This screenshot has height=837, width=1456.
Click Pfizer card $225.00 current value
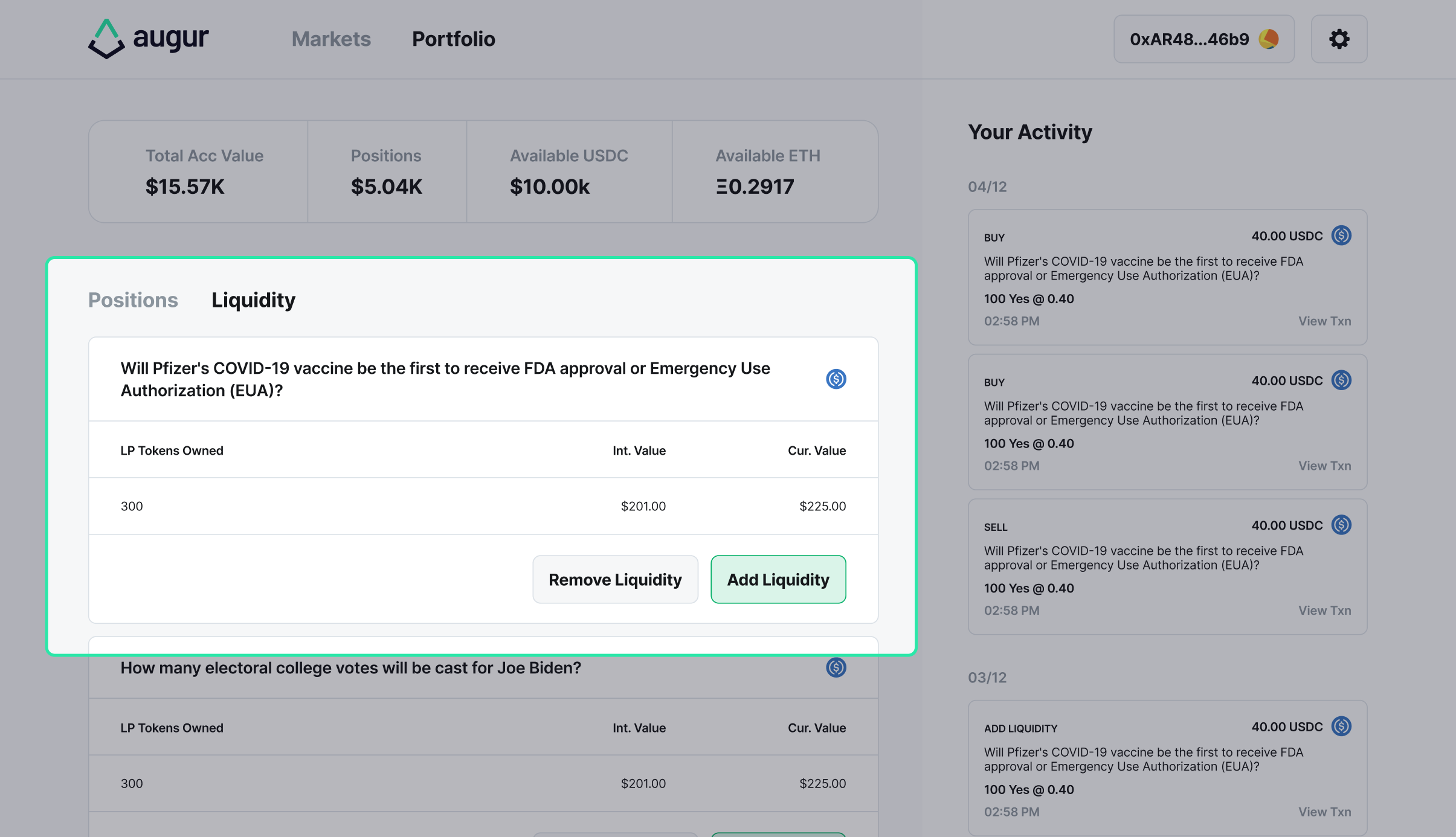823,506
